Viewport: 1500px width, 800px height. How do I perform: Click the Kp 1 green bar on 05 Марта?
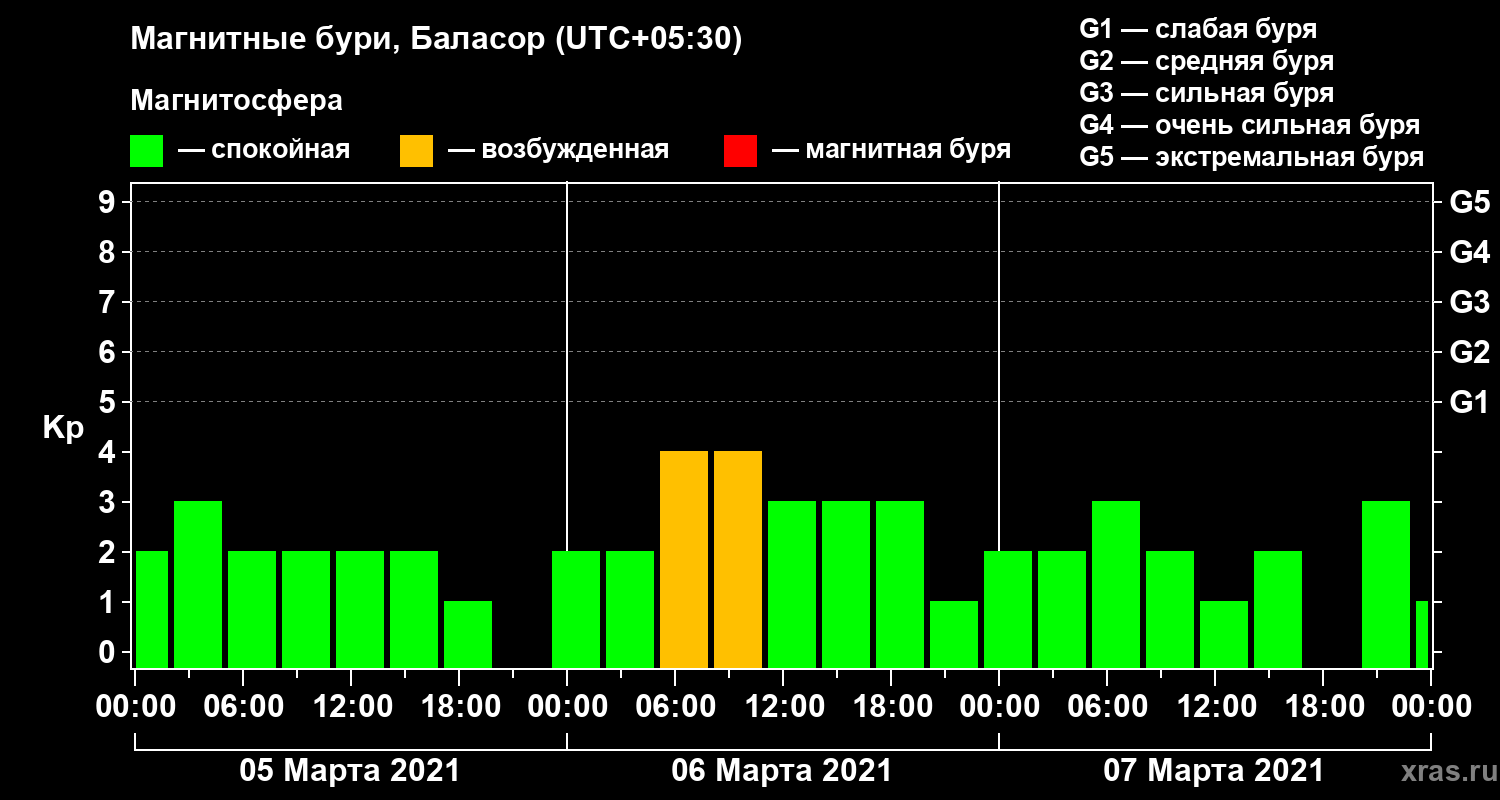[x=468, y=634]
